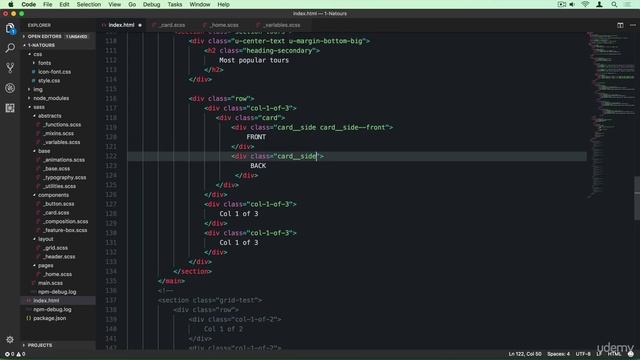Open the Manage gear menu
Viewport: 640px width, 360px height.
click(x=10, y=339)
